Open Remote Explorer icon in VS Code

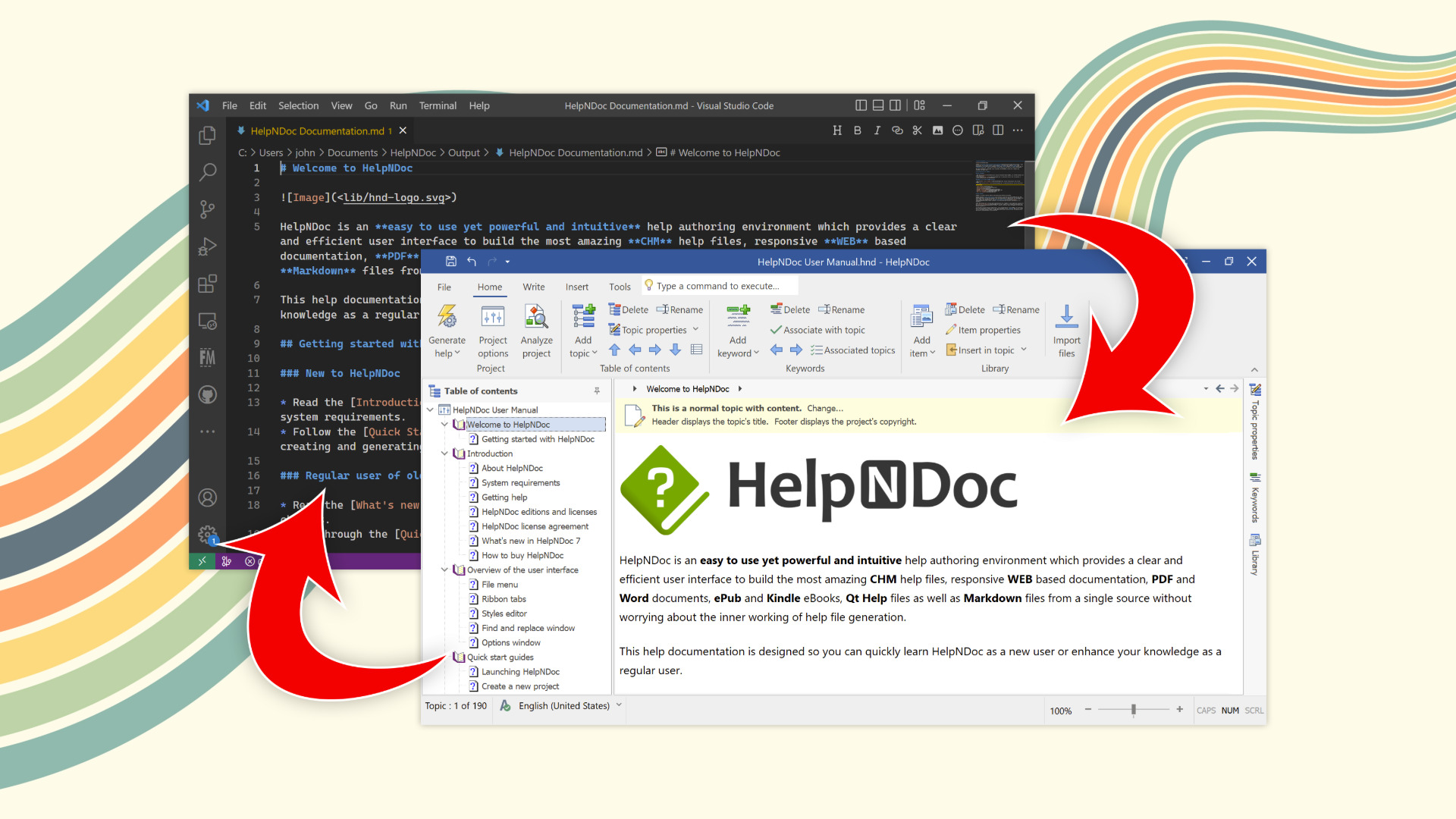[207, 321]
